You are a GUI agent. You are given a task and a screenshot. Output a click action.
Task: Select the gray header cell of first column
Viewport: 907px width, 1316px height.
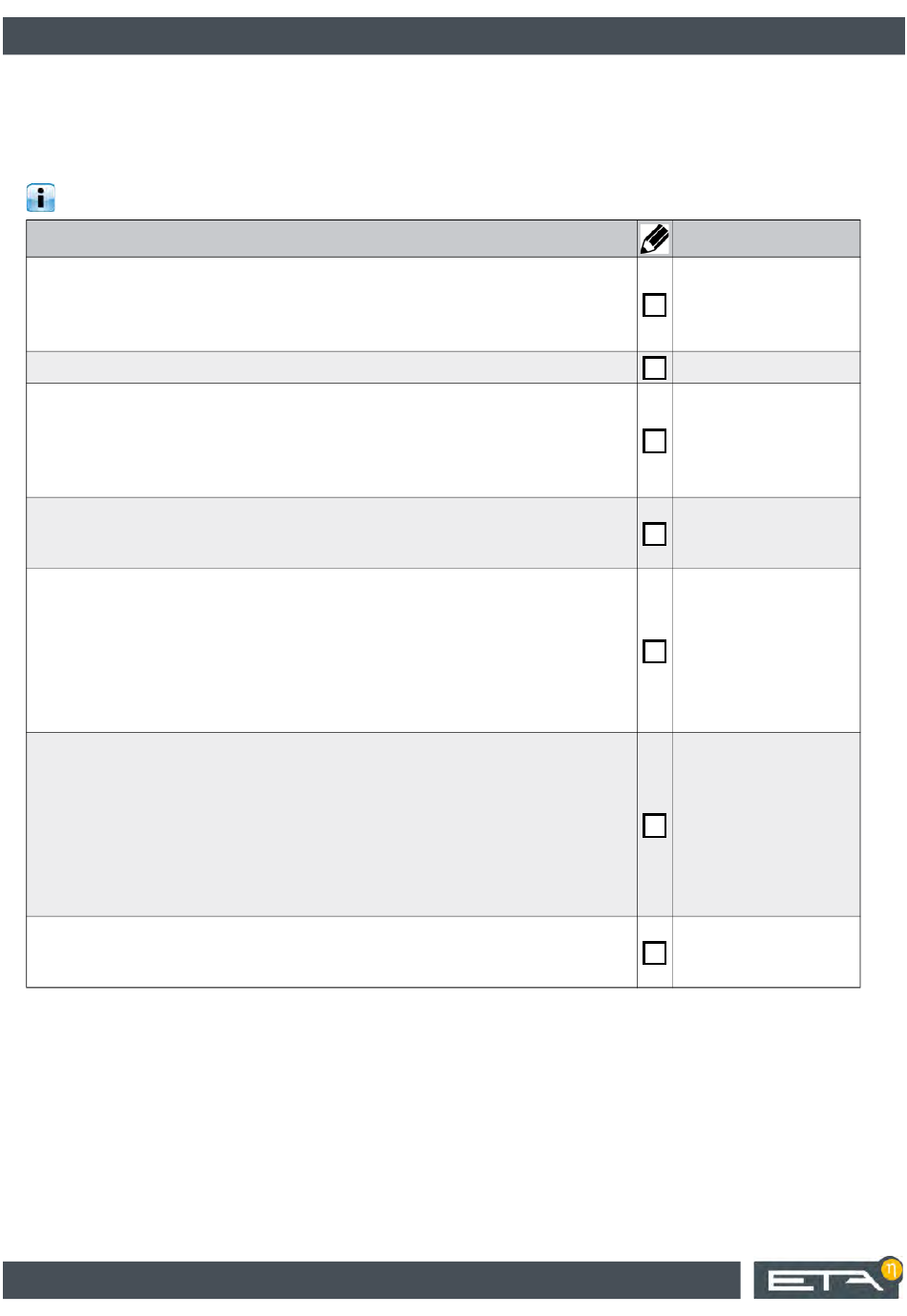pos(331,239)
